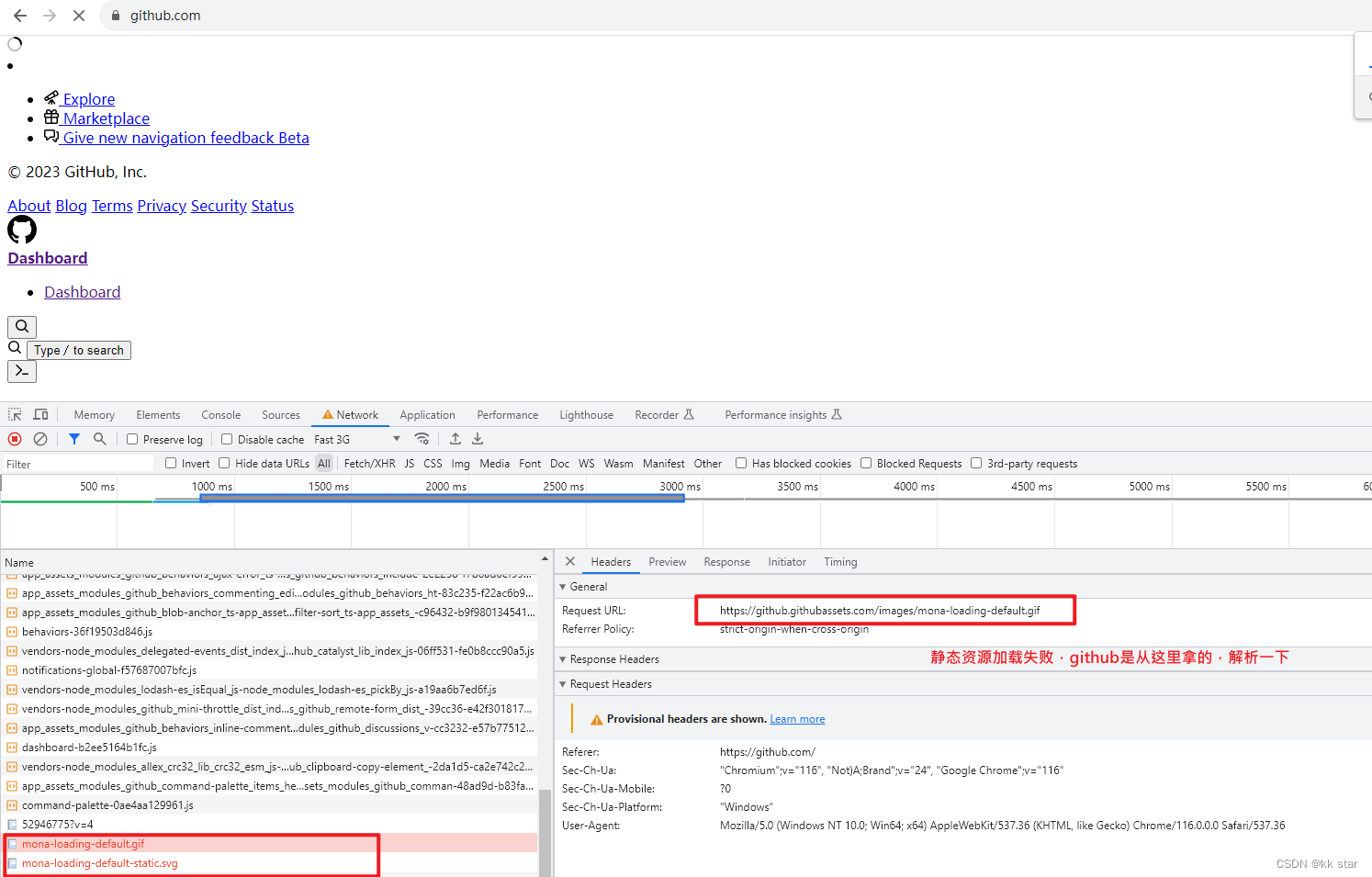
Task: Check Hide data URLs checkbox
Action: pos(224,463)
